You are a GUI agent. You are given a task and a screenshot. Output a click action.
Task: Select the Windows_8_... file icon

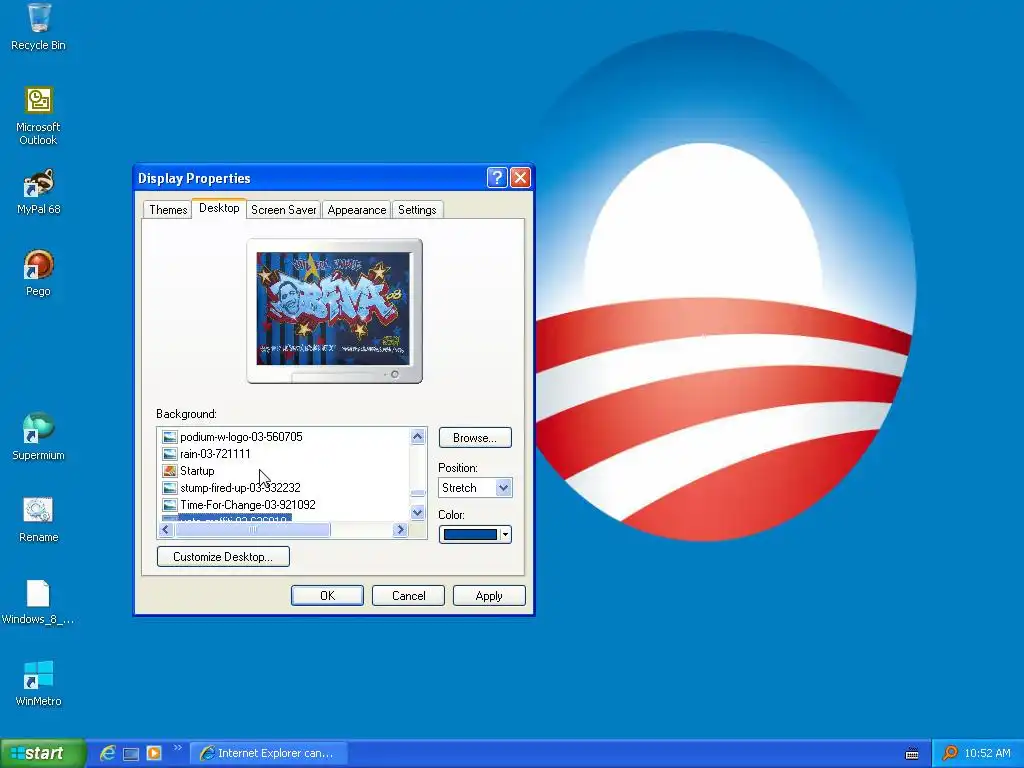tap(38, 601)
